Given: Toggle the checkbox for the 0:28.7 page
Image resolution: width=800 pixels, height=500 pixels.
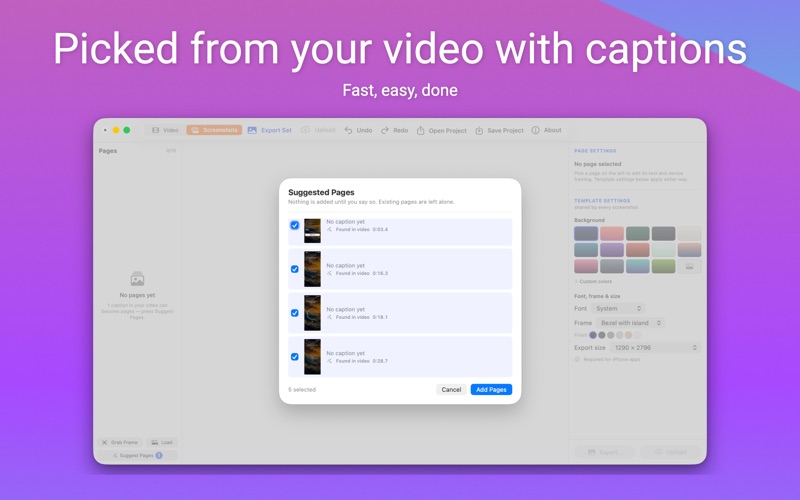Looking at the screenshot, I should (294, 357).
